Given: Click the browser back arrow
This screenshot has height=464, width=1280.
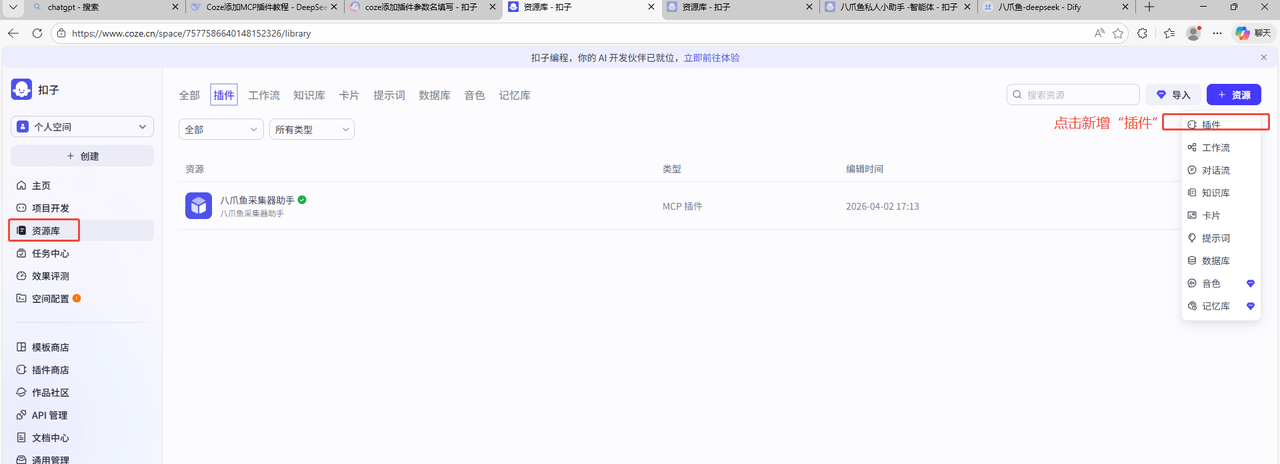Looking at the screenshot, I should pos(13,33).
